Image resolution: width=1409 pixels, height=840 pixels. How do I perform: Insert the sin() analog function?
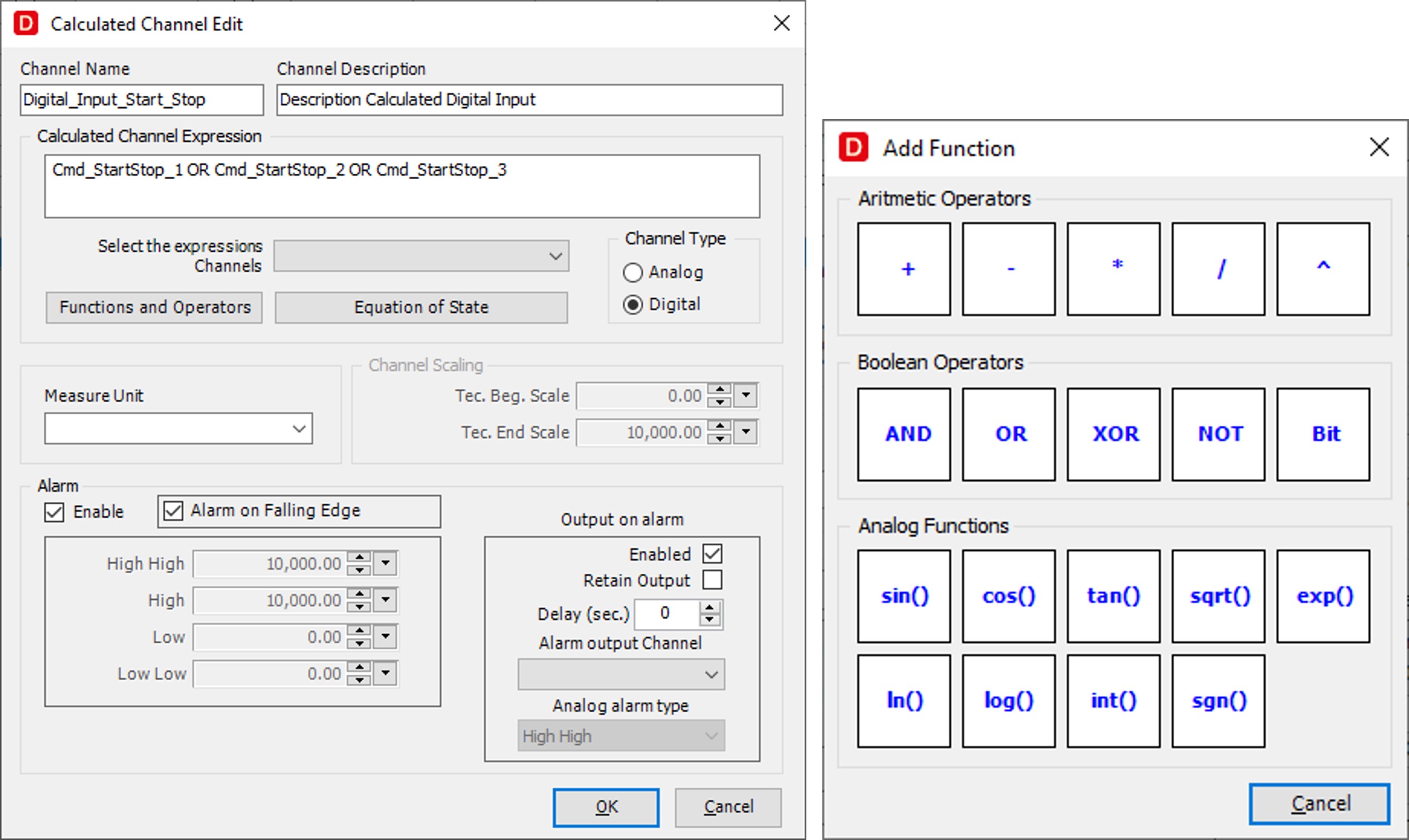click(x=904, y=596)
